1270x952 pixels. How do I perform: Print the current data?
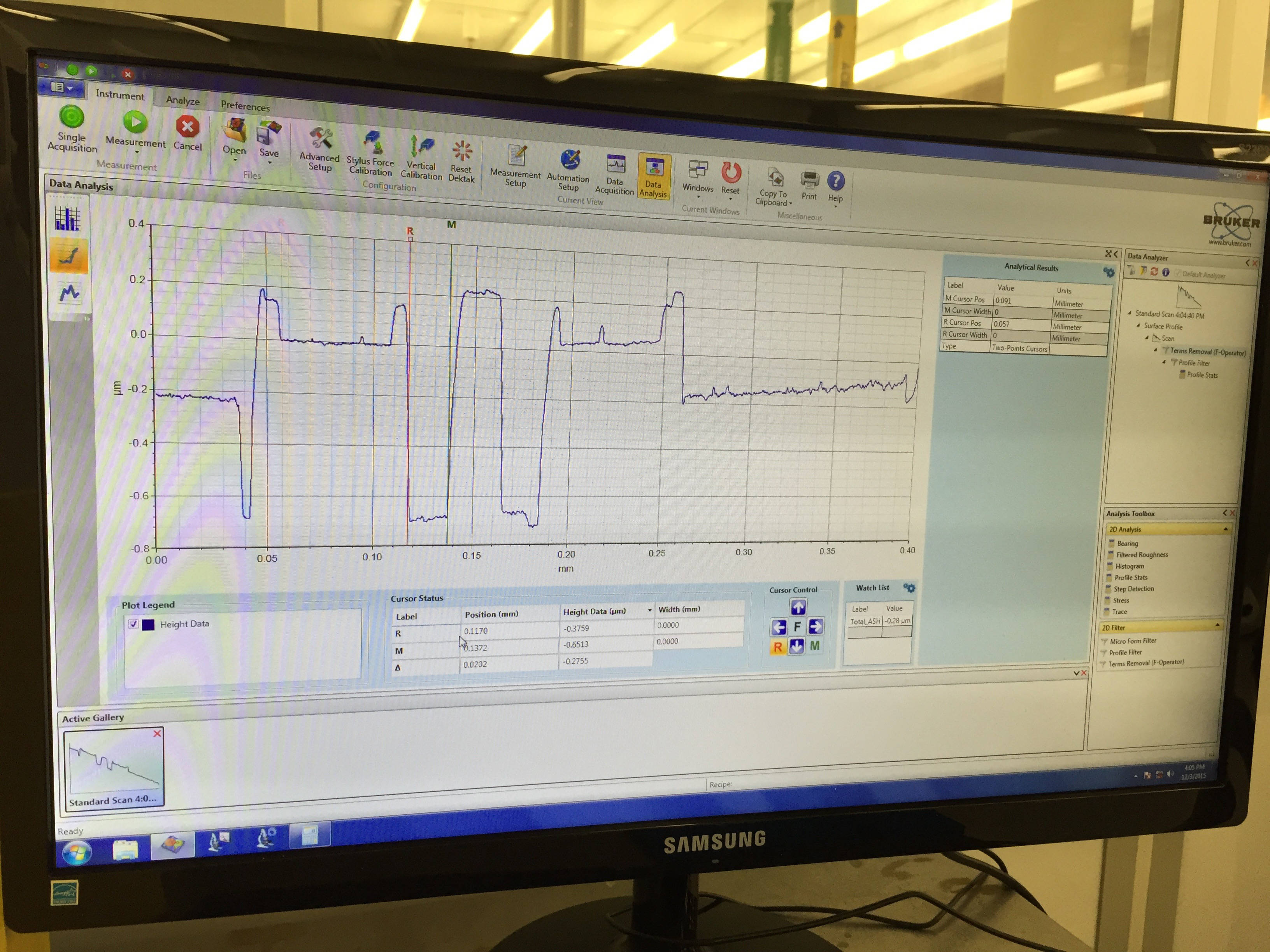pyautogui.click(x=810, y=185)
